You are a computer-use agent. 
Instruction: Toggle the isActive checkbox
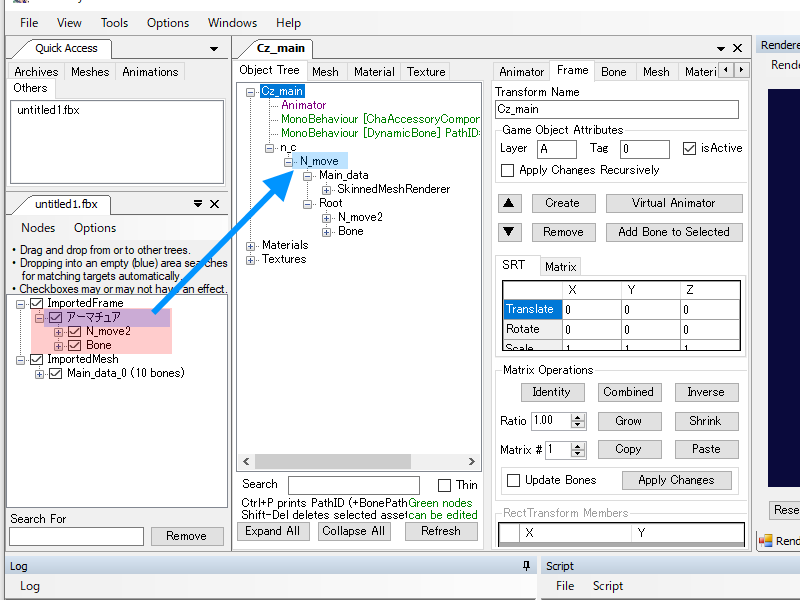[689, 148]
